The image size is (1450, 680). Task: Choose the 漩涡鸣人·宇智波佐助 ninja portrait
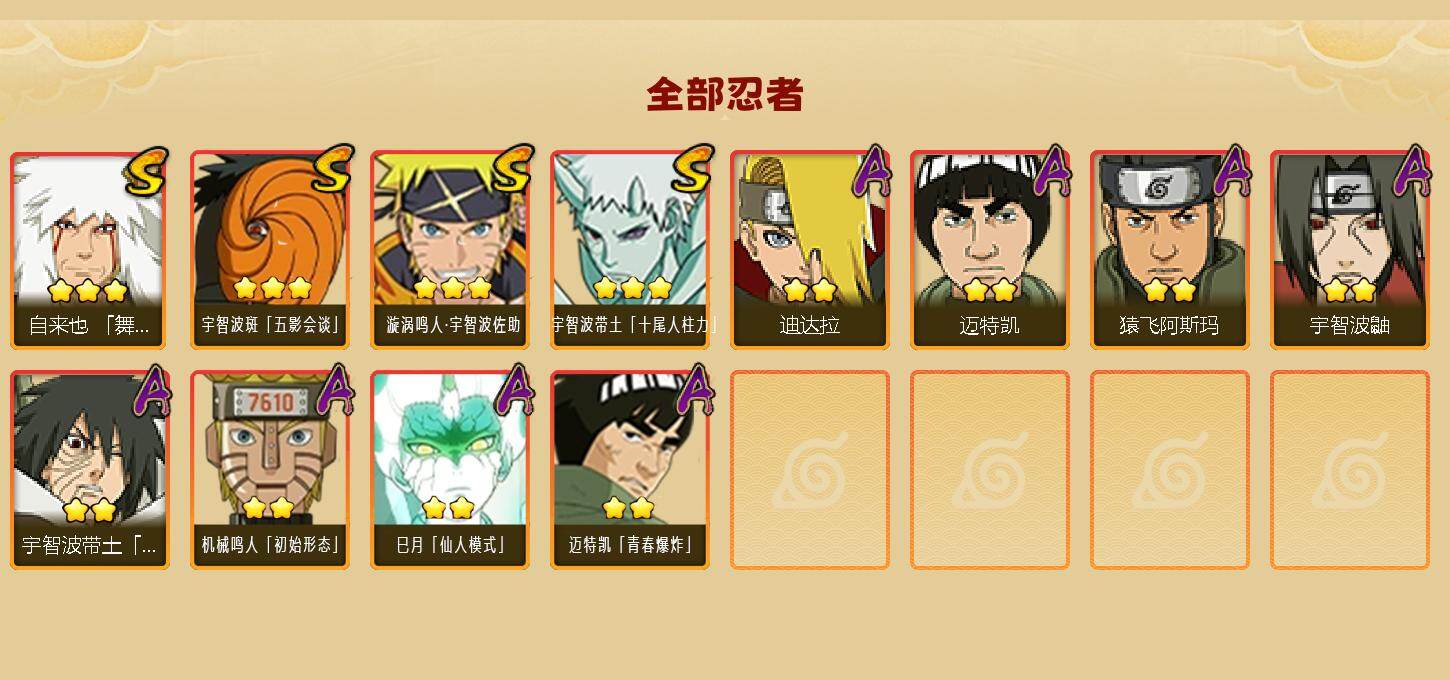(450, 250)
